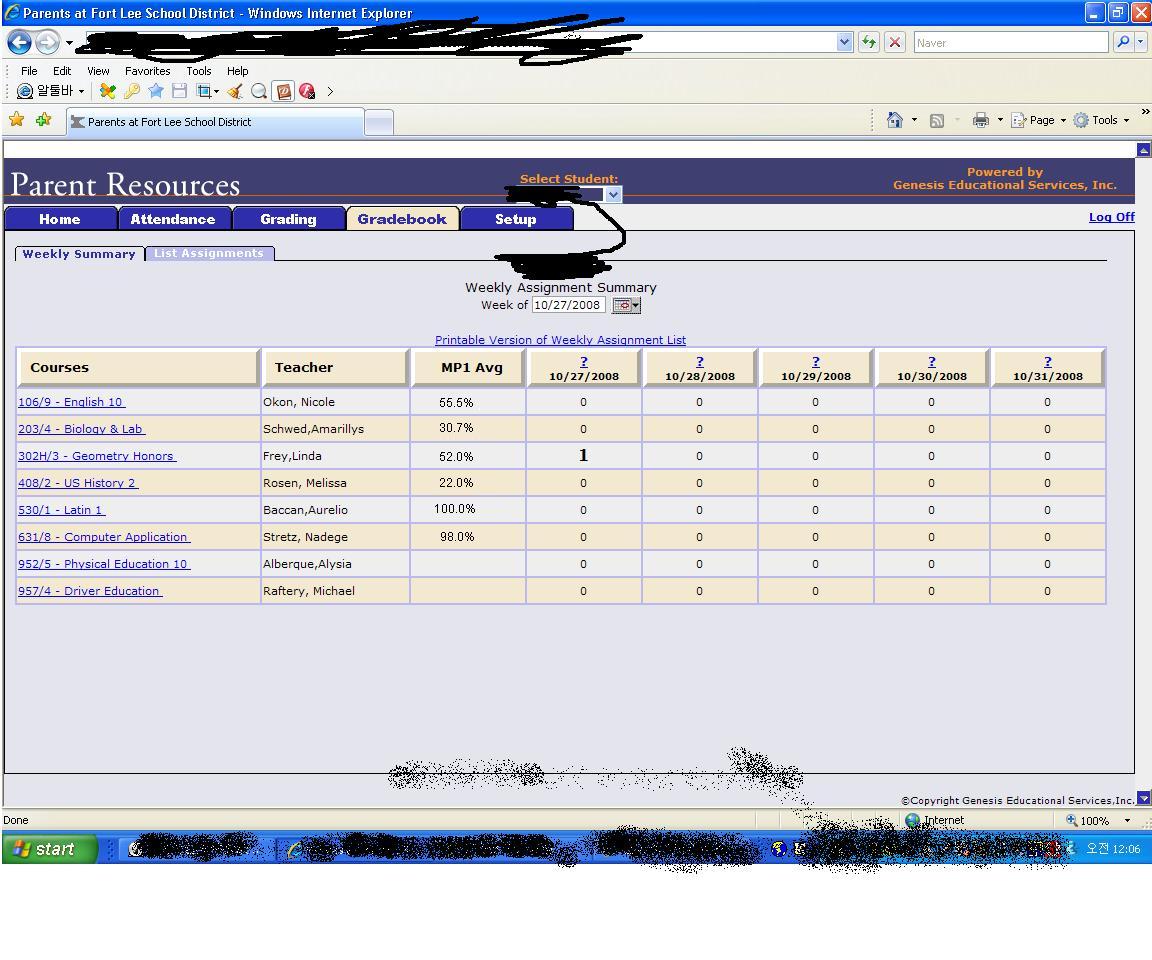
Task: Click the red Stop loading icon
Action: tap(894, 42)
